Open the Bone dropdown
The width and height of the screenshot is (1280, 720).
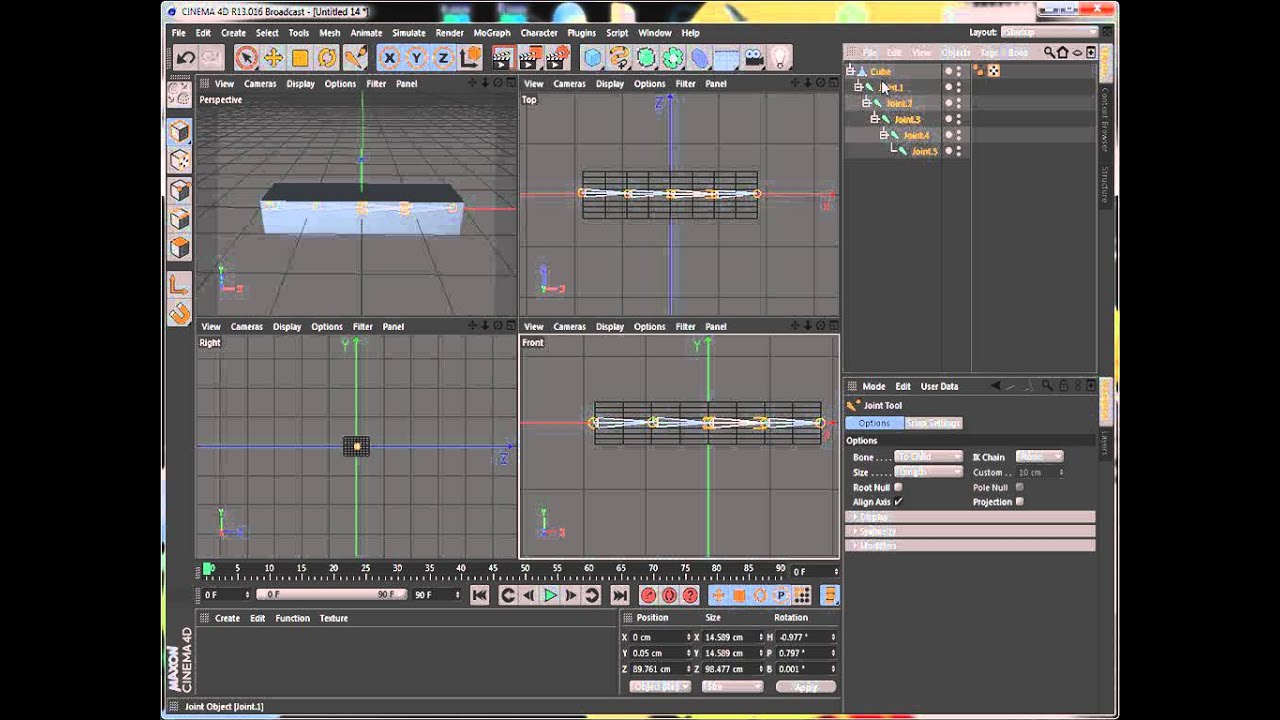(928, 457)
